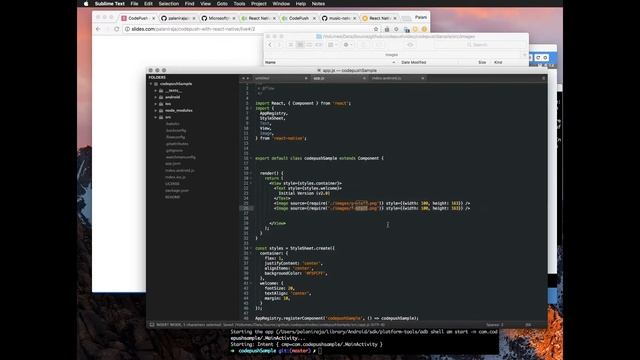This screenshot has height=360, width=640.
Task: Expand the node_modules folder
Action: click(156, 110)
